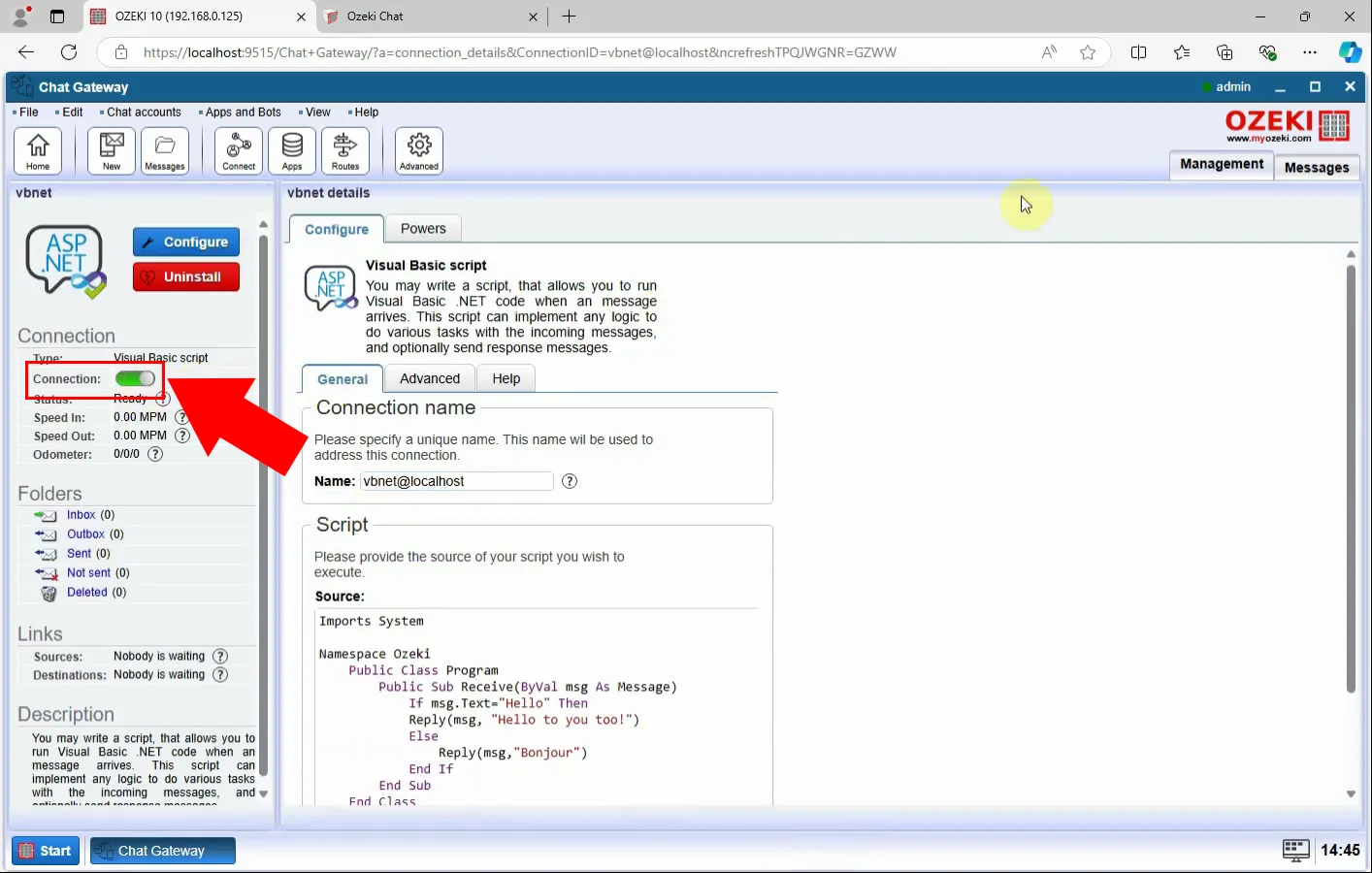Click the admin user label
1372x873 pixels.
point(1233,87)
